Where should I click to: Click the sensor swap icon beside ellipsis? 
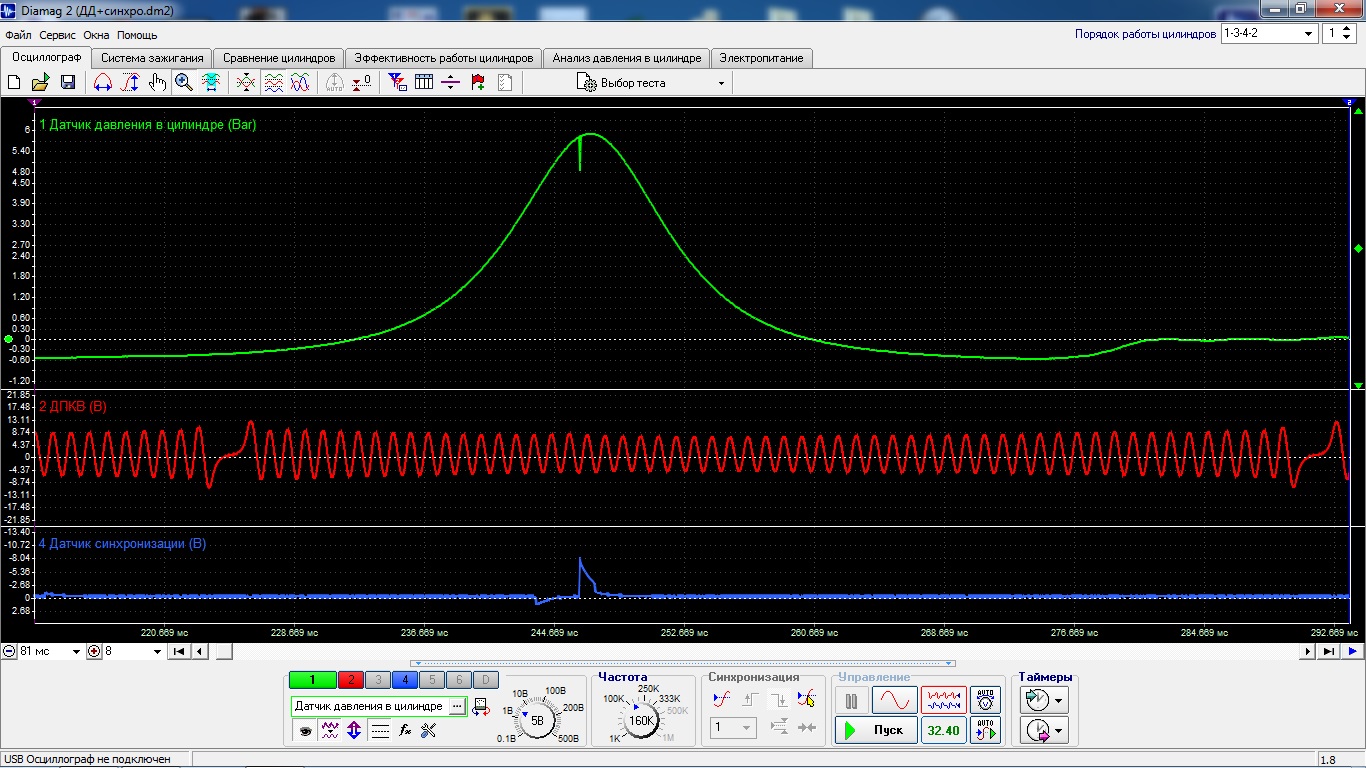(481, 706)
